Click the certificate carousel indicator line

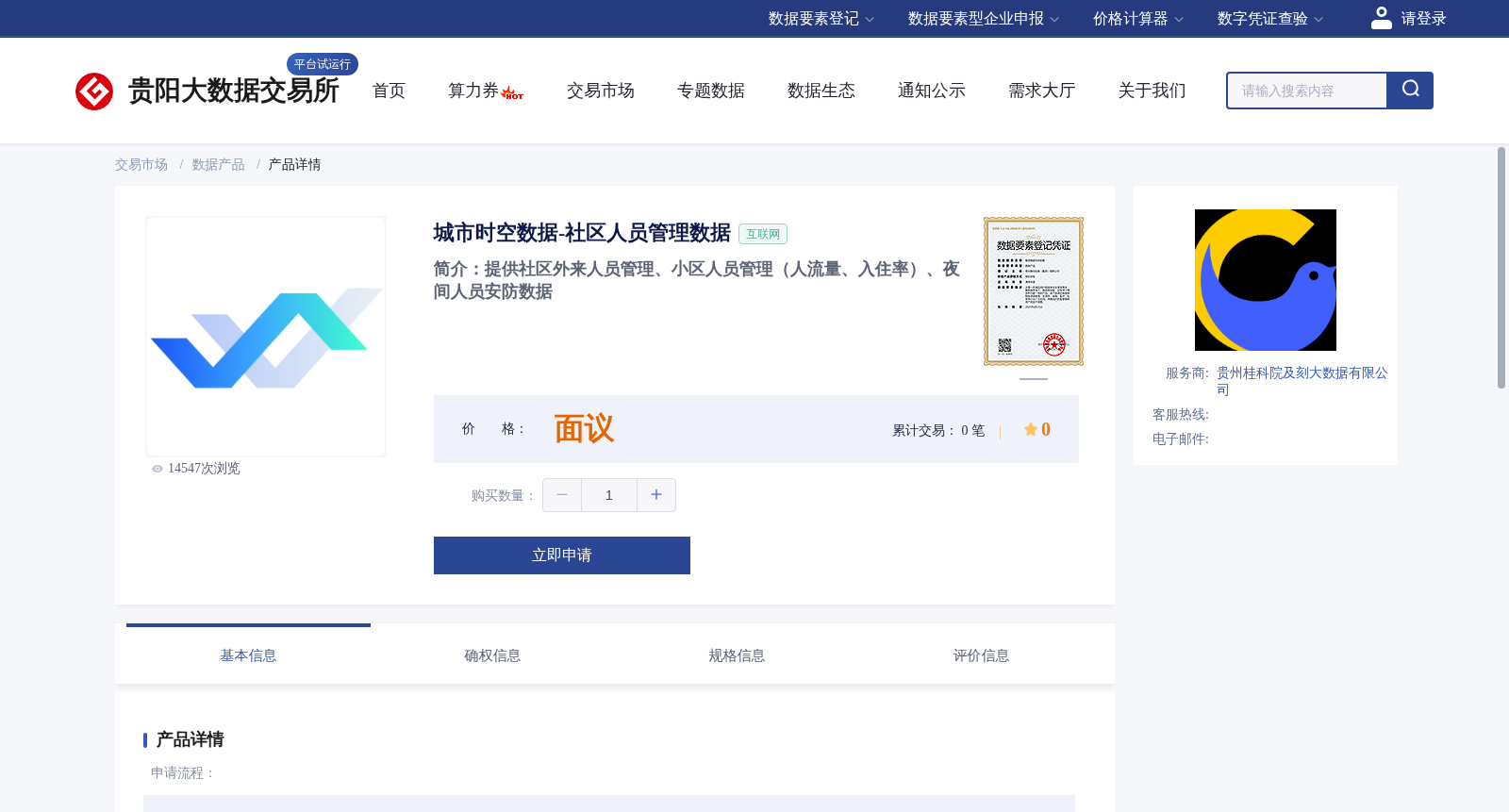pyautogui.click(x=1034, y=379)
